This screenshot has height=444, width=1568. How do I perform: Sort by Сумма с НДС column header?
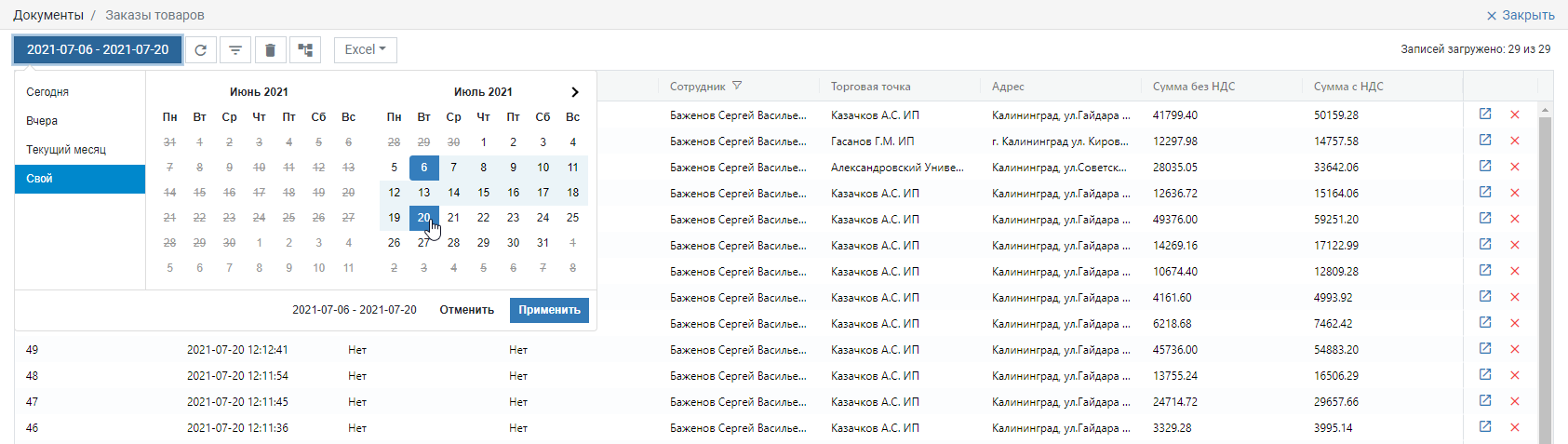click(1348, 87)
